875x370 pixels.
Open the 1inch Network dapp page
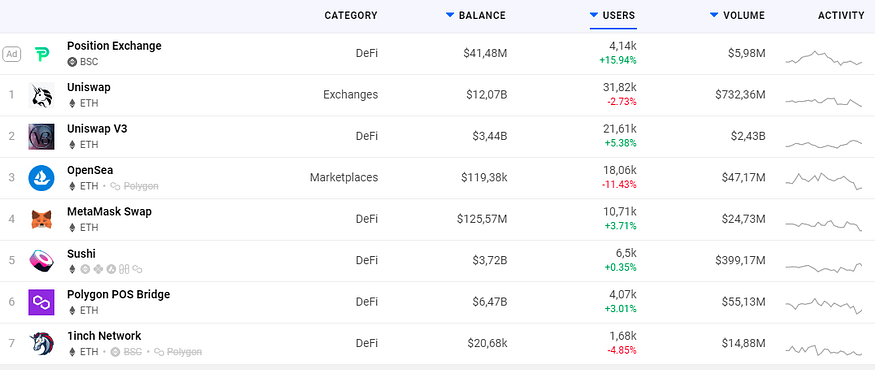click(x=104, y=335)
